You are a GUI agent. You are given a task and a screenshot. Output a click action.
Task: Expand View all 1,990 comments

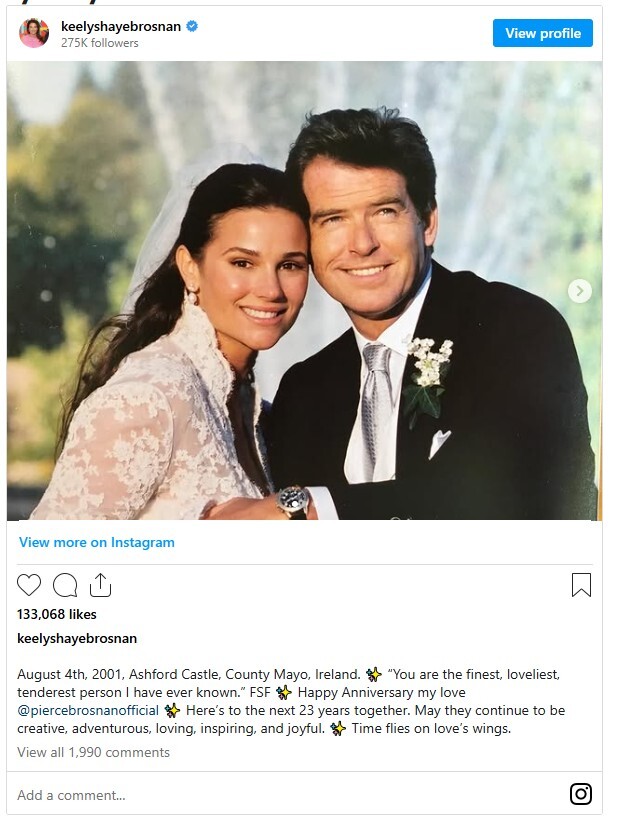point(93,752)
